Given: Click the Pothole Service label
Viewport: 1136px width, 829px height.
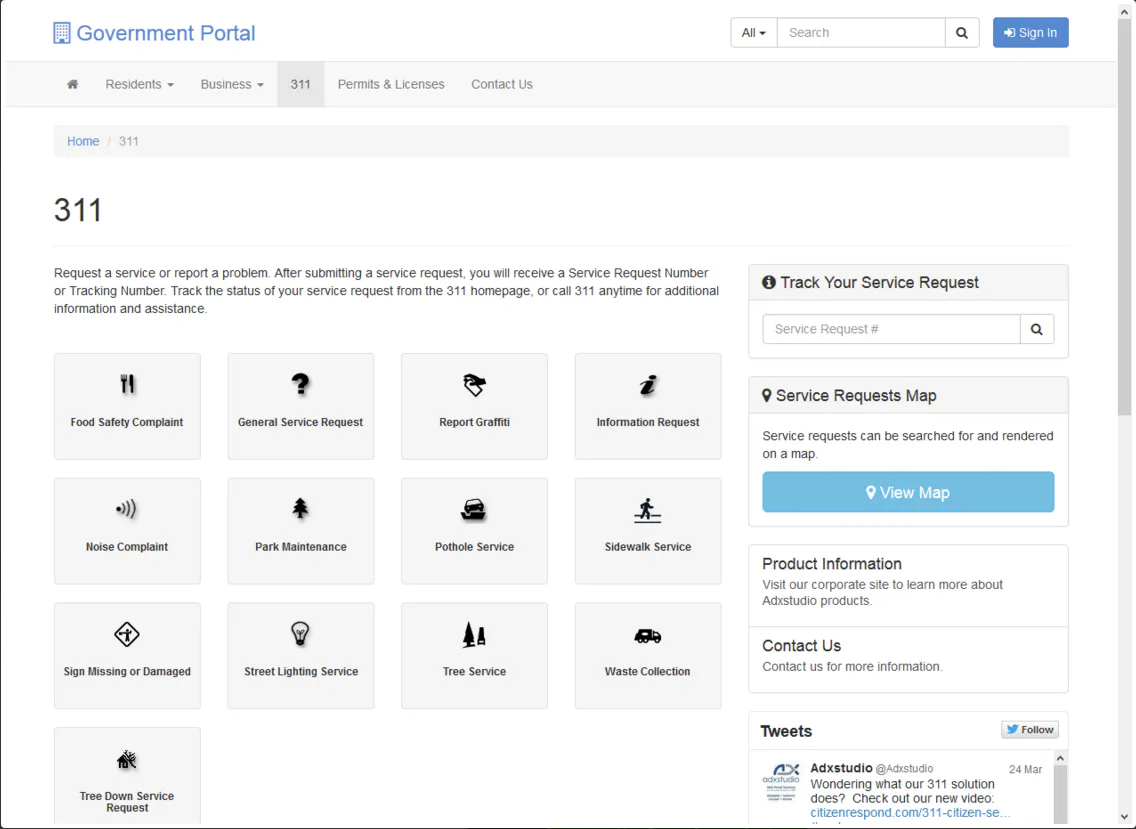Looking at the screenshot, I should coord(475,546).
